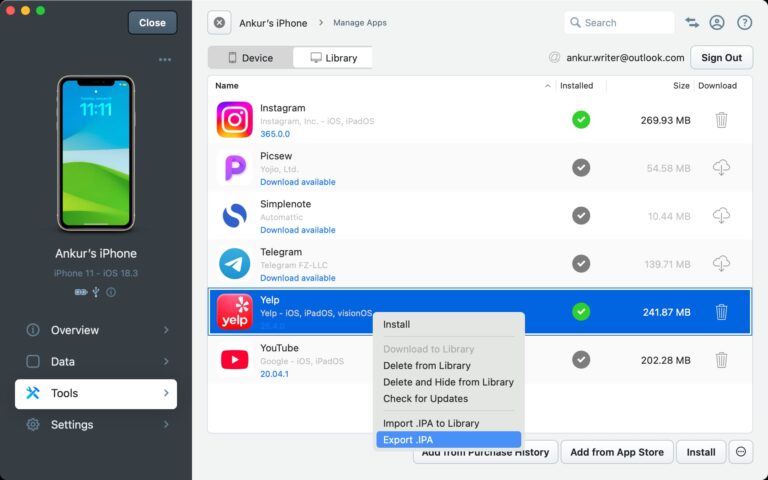The image size is (768, 480).
Task: Download Picsew via its cloud icon
Action: 721,168
